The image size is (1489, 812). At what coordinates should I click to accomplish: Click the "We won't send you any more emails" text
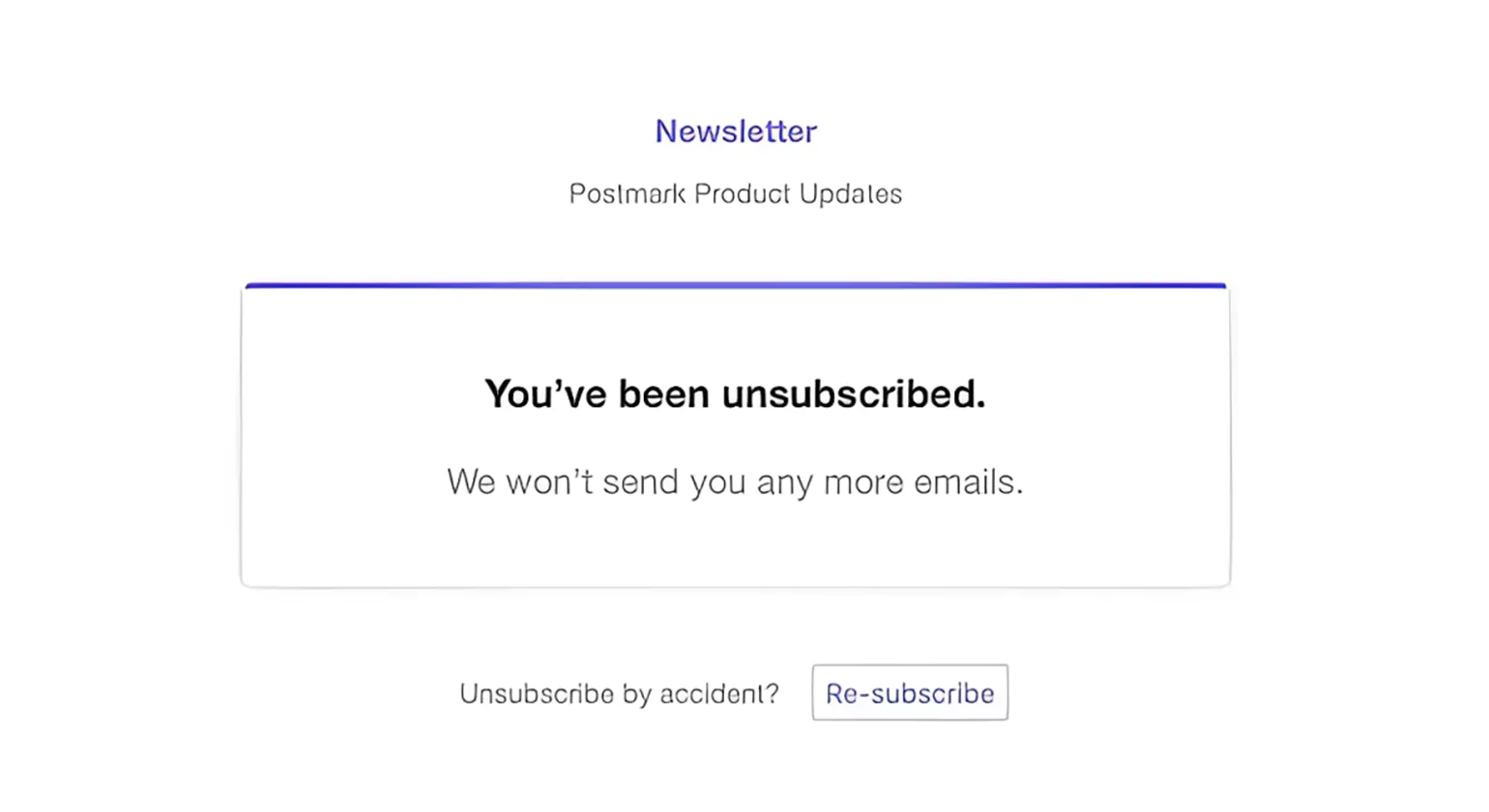735,481
